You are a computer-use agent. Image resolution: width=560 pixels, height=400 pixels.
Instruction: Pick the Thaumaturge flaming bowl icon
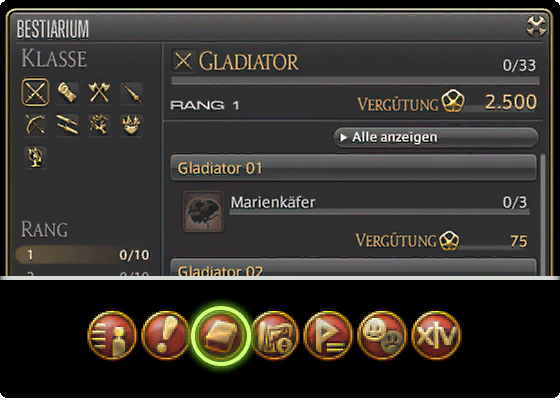point(131,124)
